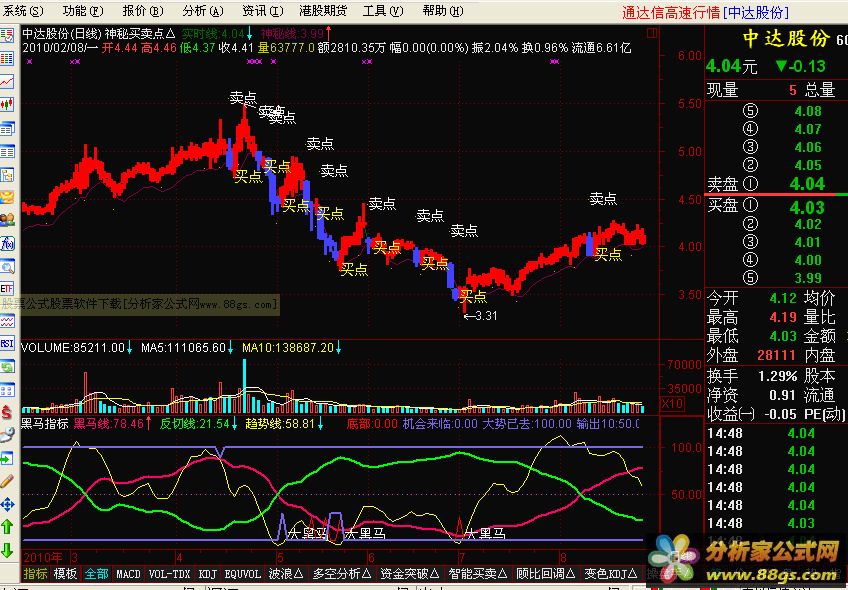Switch to the EQUVOL indicator tab
Viewport: 848px width, 590px height.
[x=243, y=574]
